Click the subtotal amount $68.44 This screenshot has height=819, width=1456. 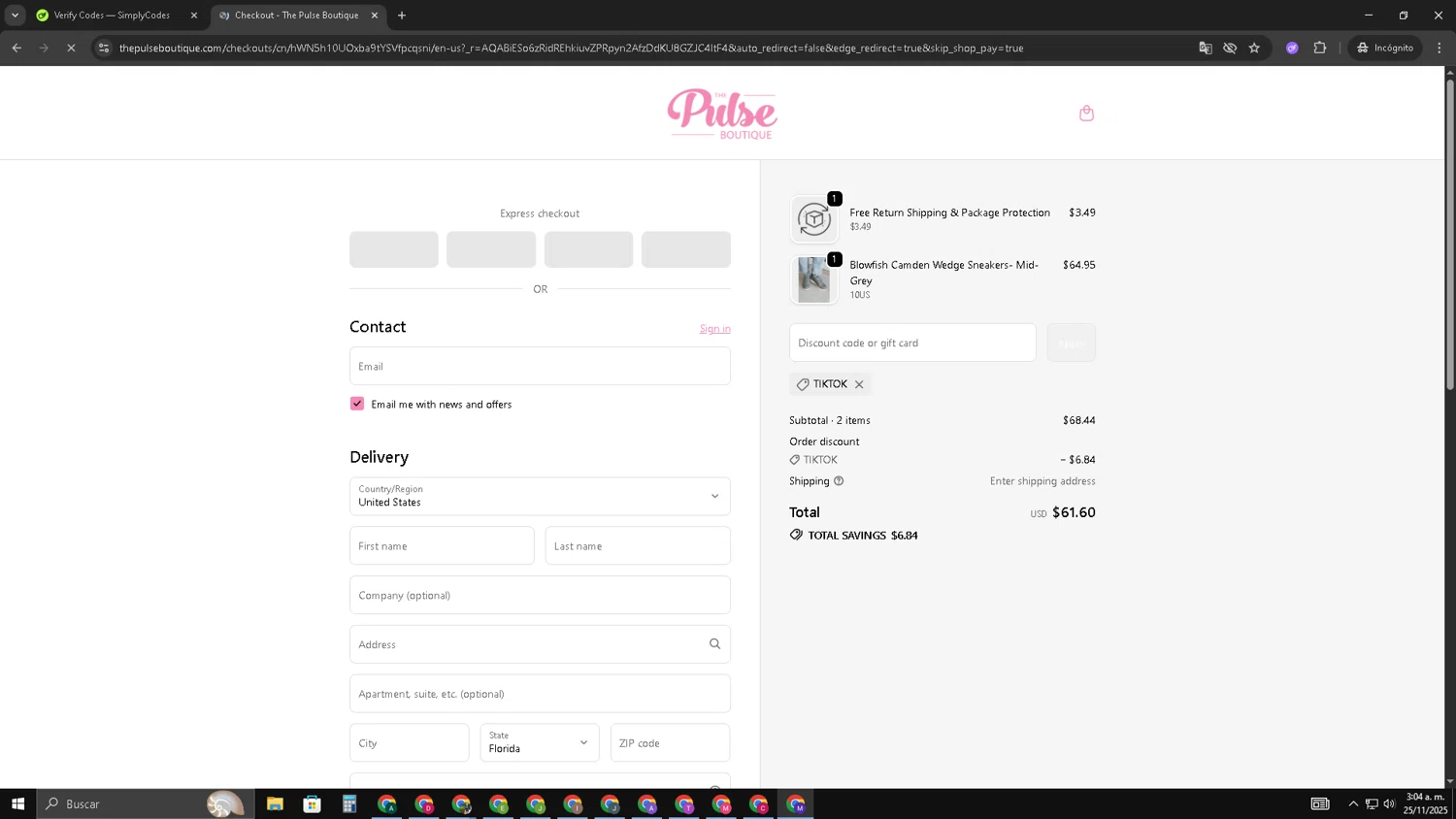pyautogui.click(x=1079, y=420)
